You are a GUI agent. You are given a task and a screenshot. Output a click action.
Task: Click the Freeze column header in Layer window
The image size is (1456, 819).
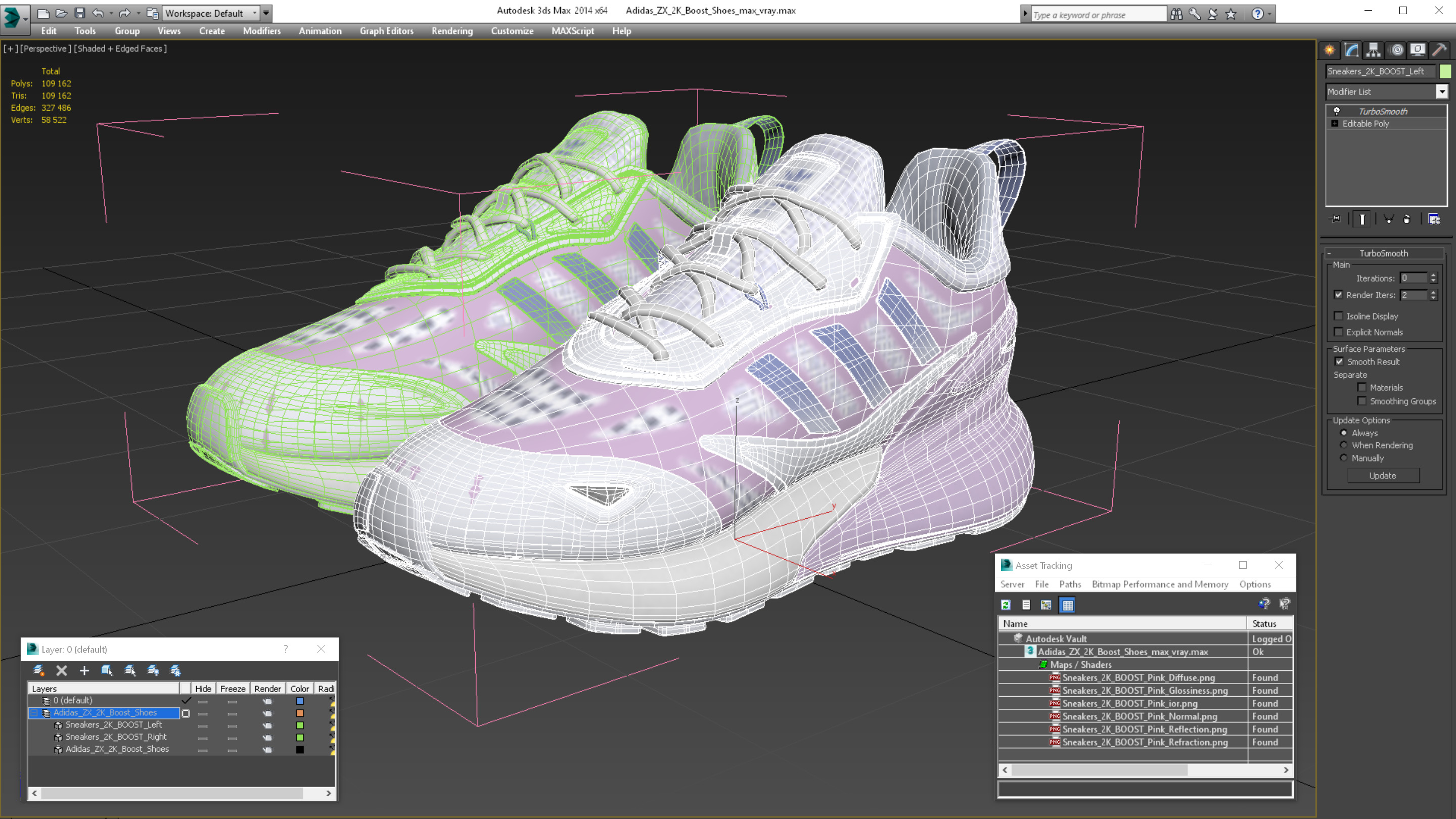(x=233, y=689)
